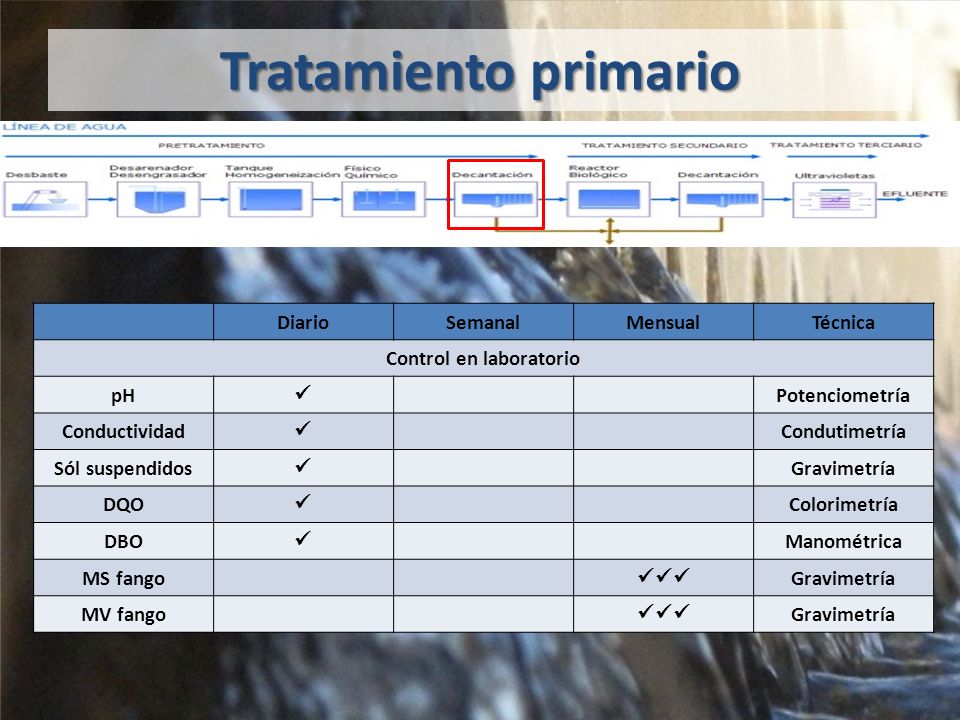Click the Tratamiento primario slide title
960x720 pixels.
click(x=480, y=72)
